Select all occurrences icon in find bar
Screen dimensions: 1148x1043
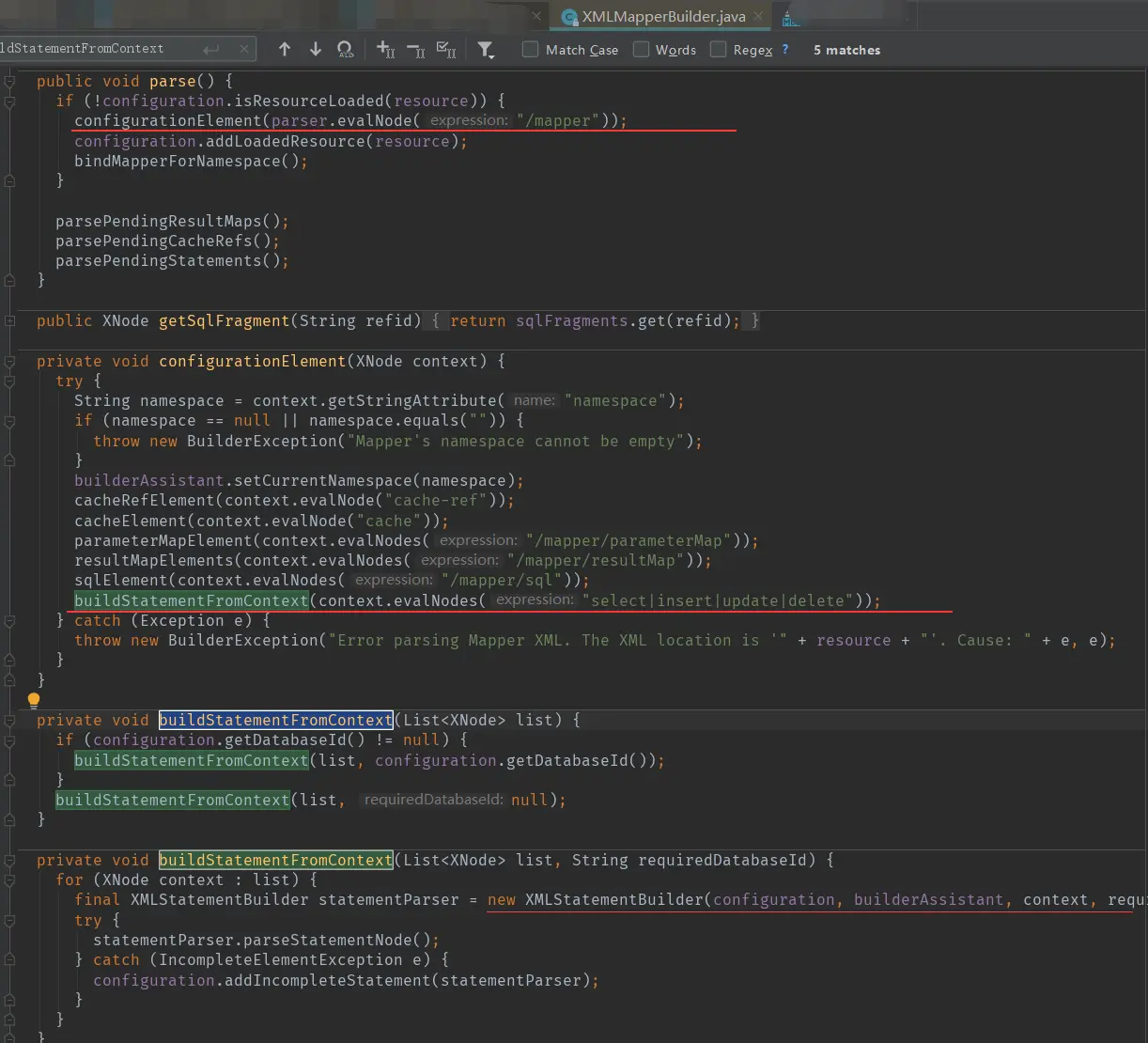point(447,50)
